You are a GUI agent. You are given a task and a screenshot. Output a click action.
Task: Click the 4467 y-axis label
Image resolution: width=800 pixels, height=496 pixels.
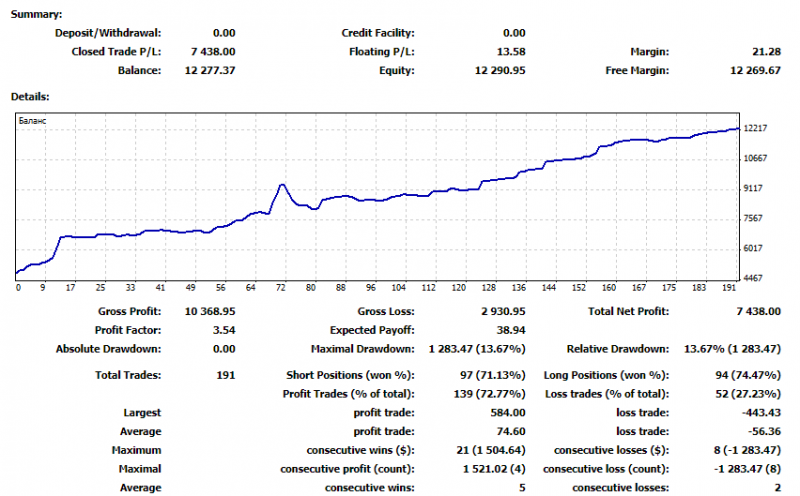click(755, 278)
